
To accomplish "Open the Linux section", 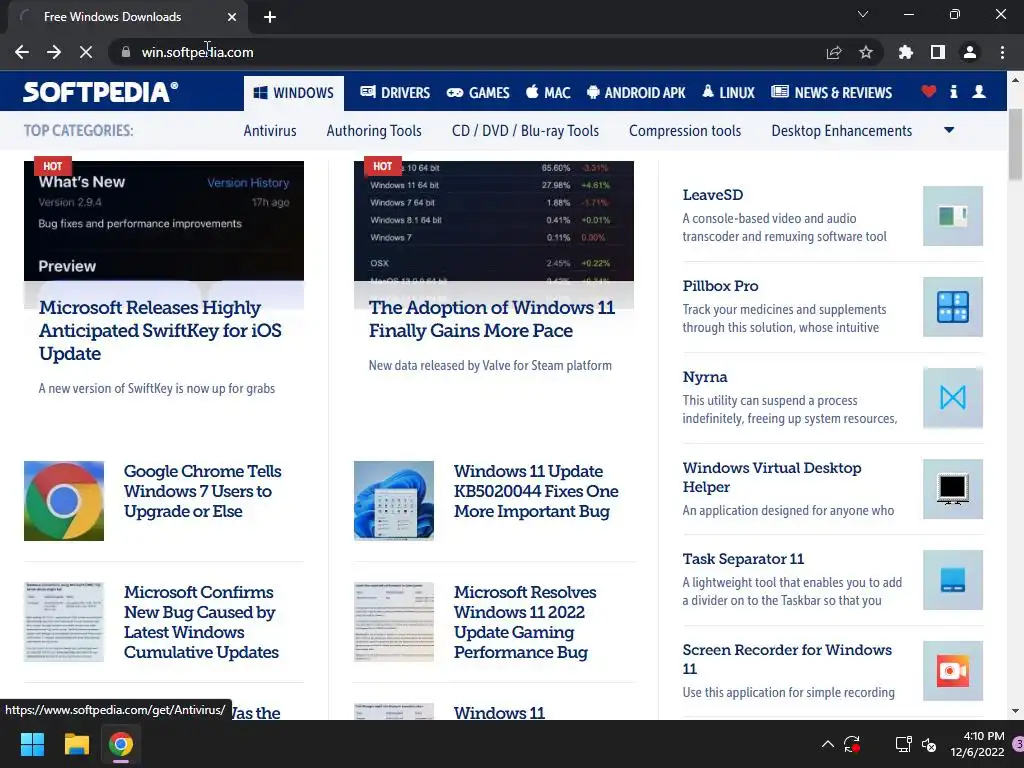I will click(x=728, y=93).
